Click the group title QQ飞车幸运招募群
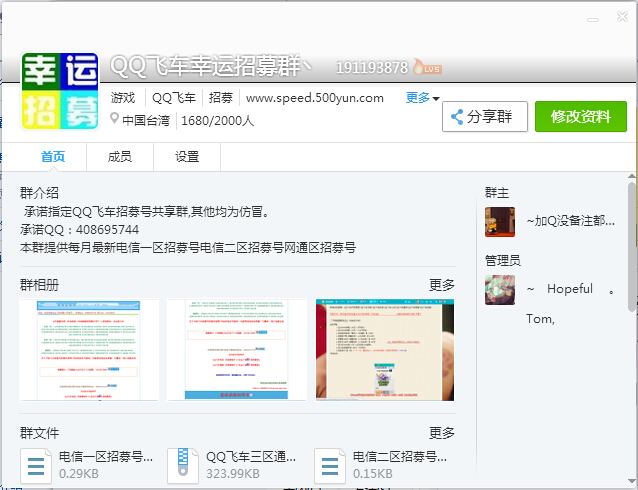Image resolution: width=638 pixels, height=490 pixels. (211, 65)
